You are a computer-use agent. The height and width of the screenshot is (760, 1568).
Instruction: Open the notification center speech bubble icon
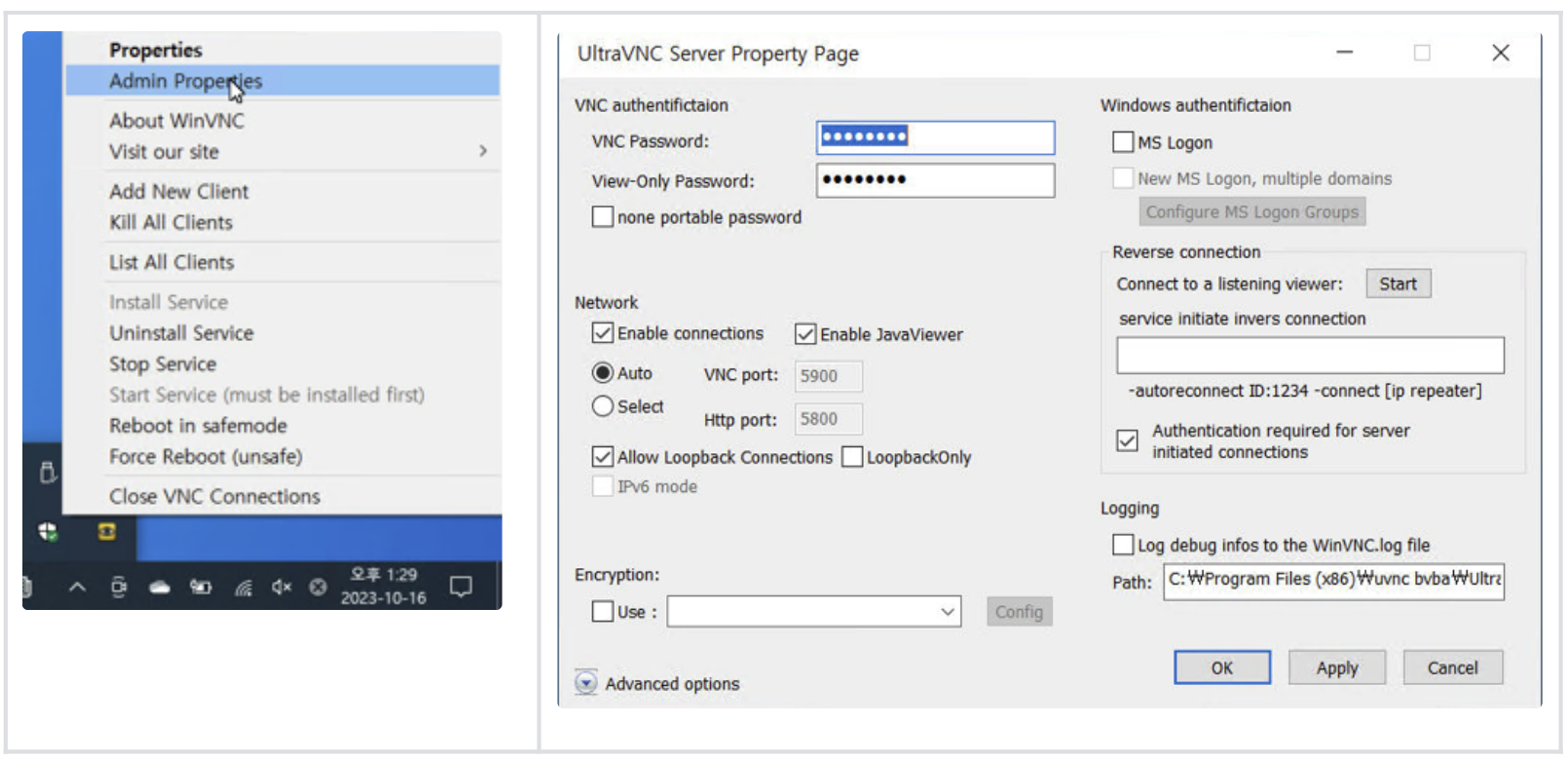click(461, 587)
